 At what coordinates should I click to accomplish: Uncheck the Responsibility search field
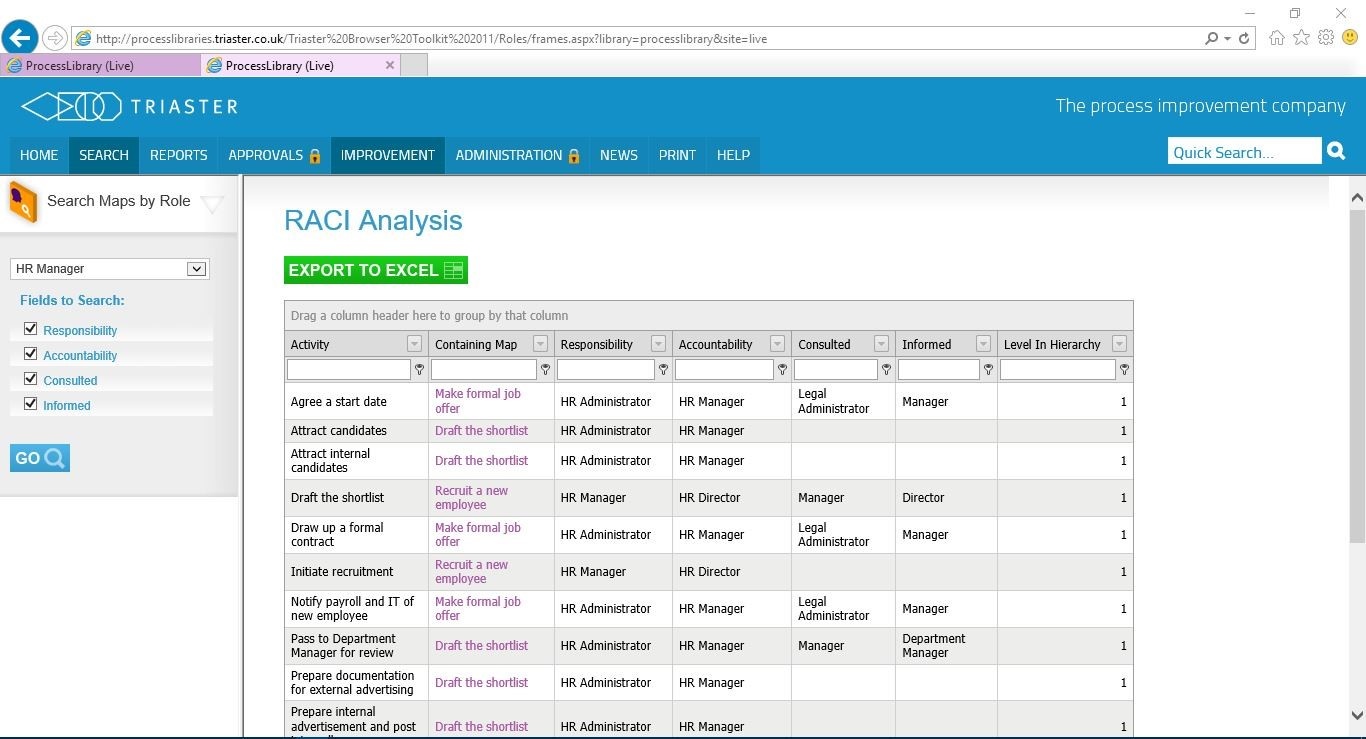tap(31, 328)
